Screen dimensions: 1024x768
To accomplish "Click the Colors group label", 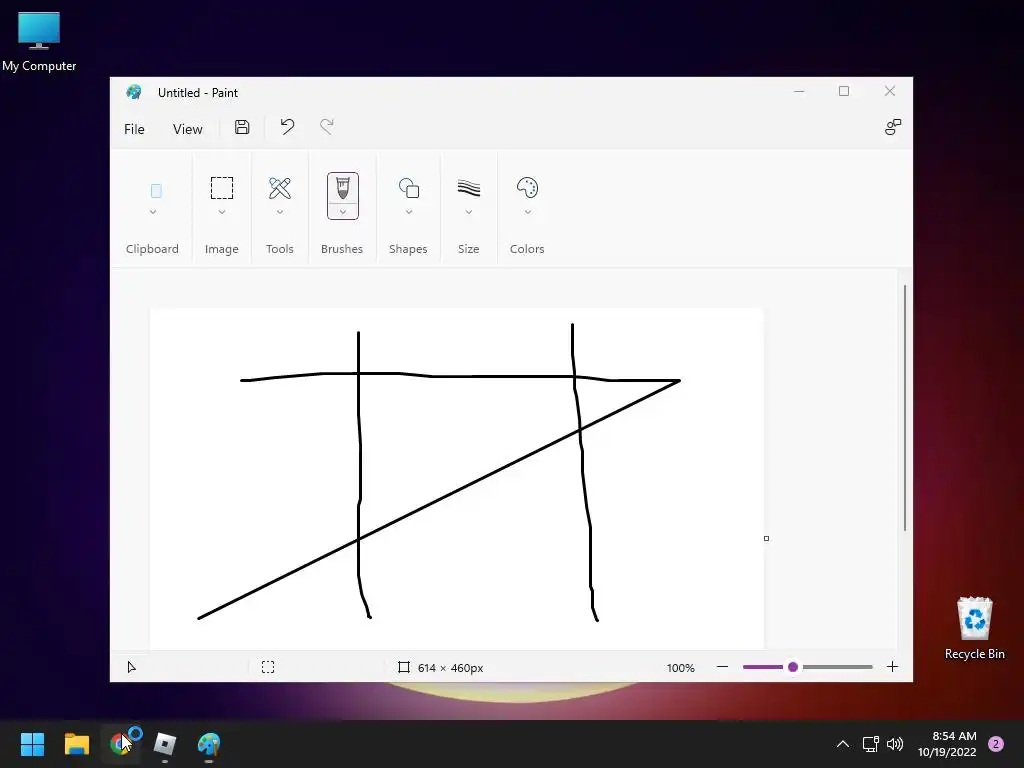I will point(527,249).
